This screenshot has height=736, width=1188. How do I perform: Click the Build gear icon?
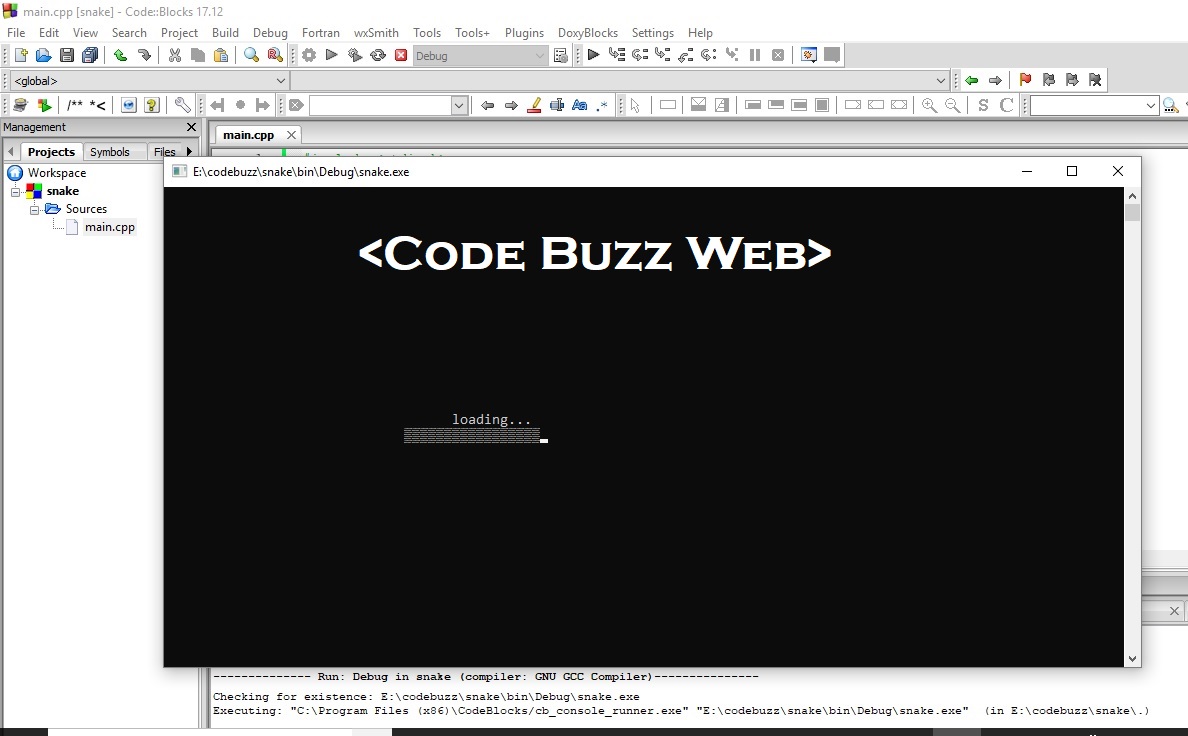[x=309, y=55]
